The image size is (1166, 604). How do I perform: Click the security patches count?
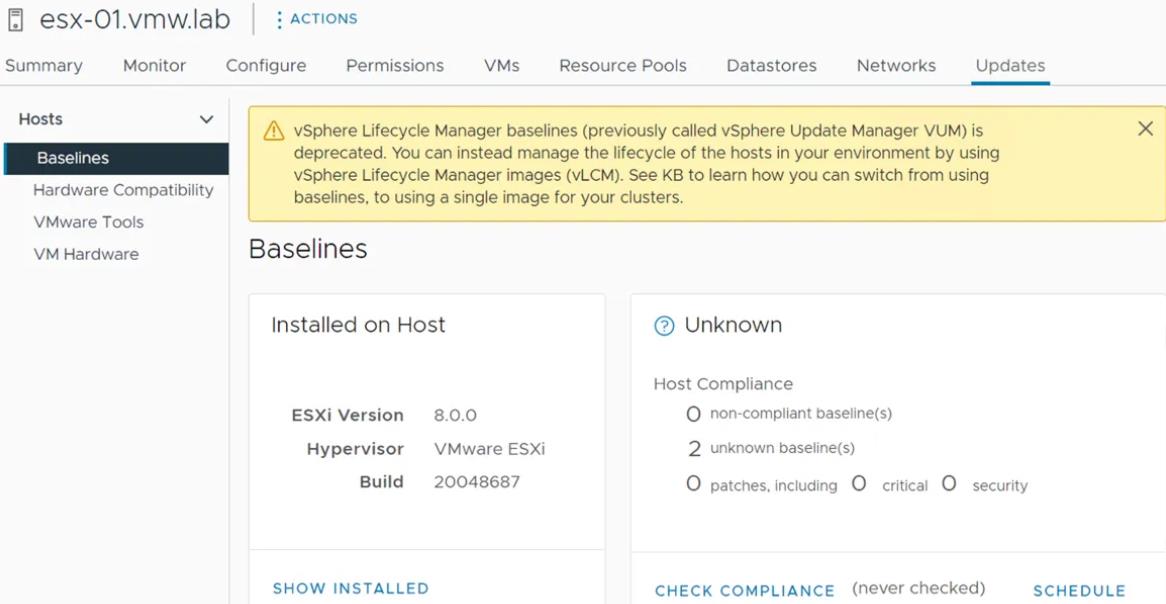click(949, 485)
